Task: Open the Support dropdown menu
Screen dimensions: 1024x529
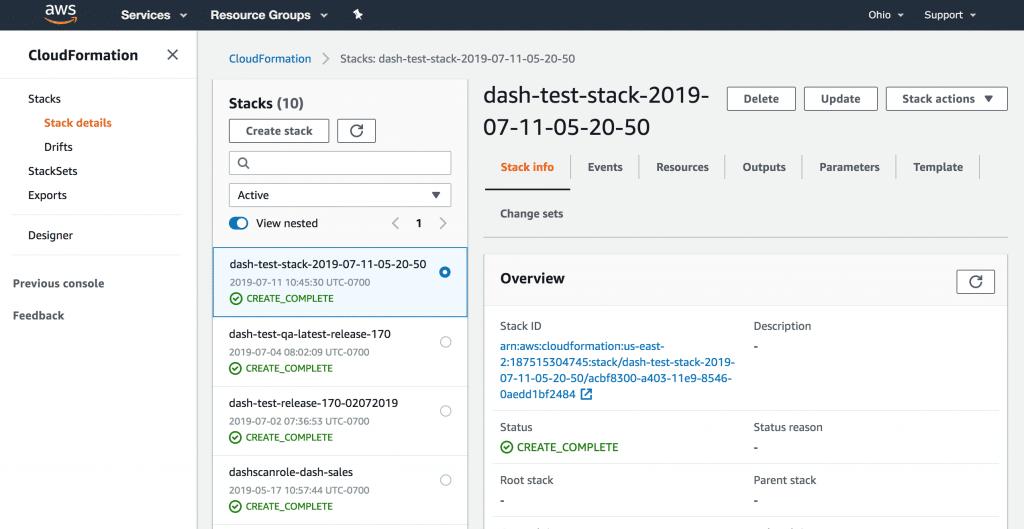Action: [950, 15]
